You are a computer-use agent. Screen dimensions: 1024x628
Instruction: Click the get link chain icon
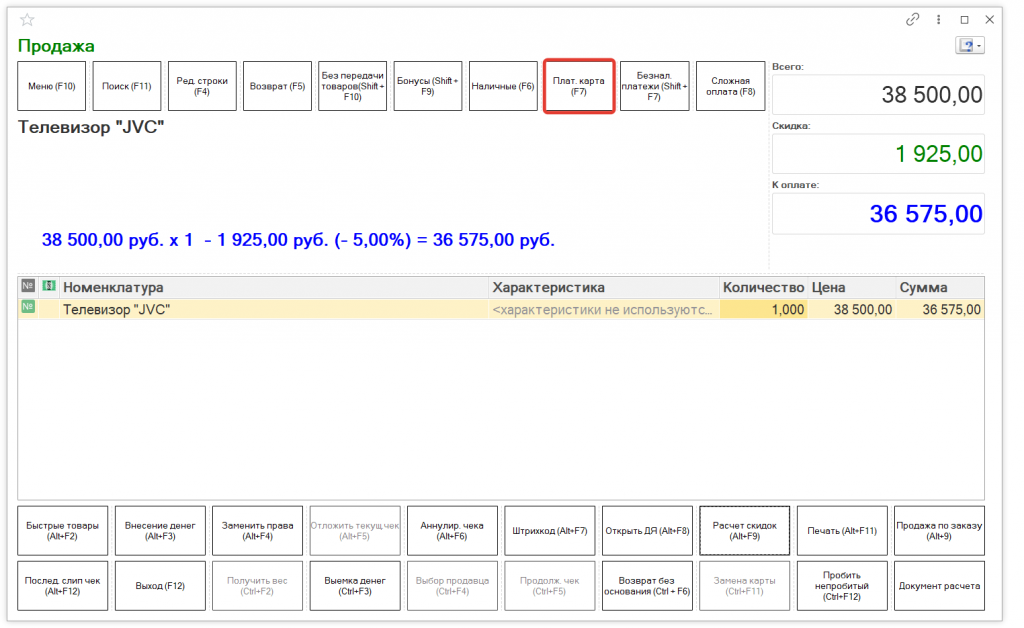tap(912, 19)
